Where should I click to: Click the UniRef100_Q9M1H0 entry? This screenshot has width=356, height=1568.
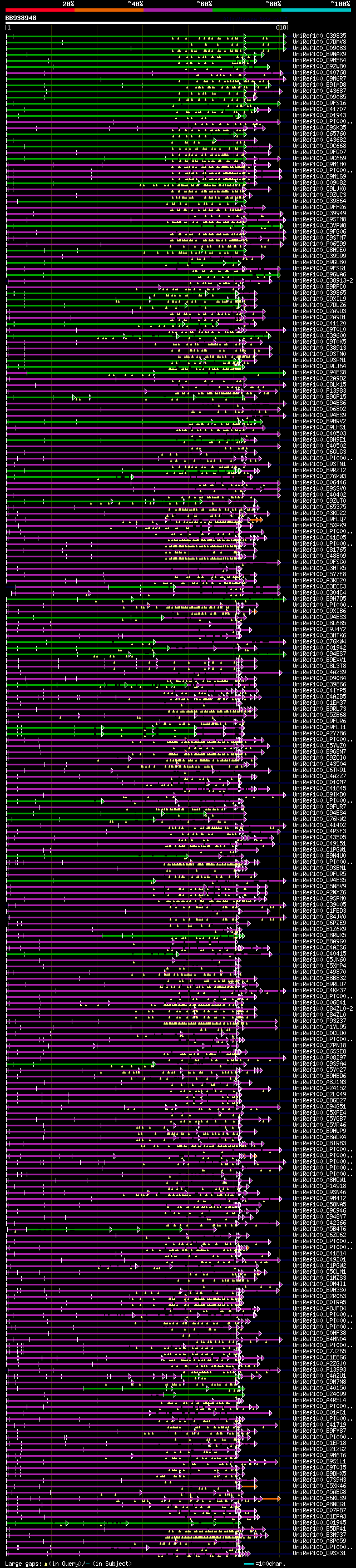click(x=319, y=164)
